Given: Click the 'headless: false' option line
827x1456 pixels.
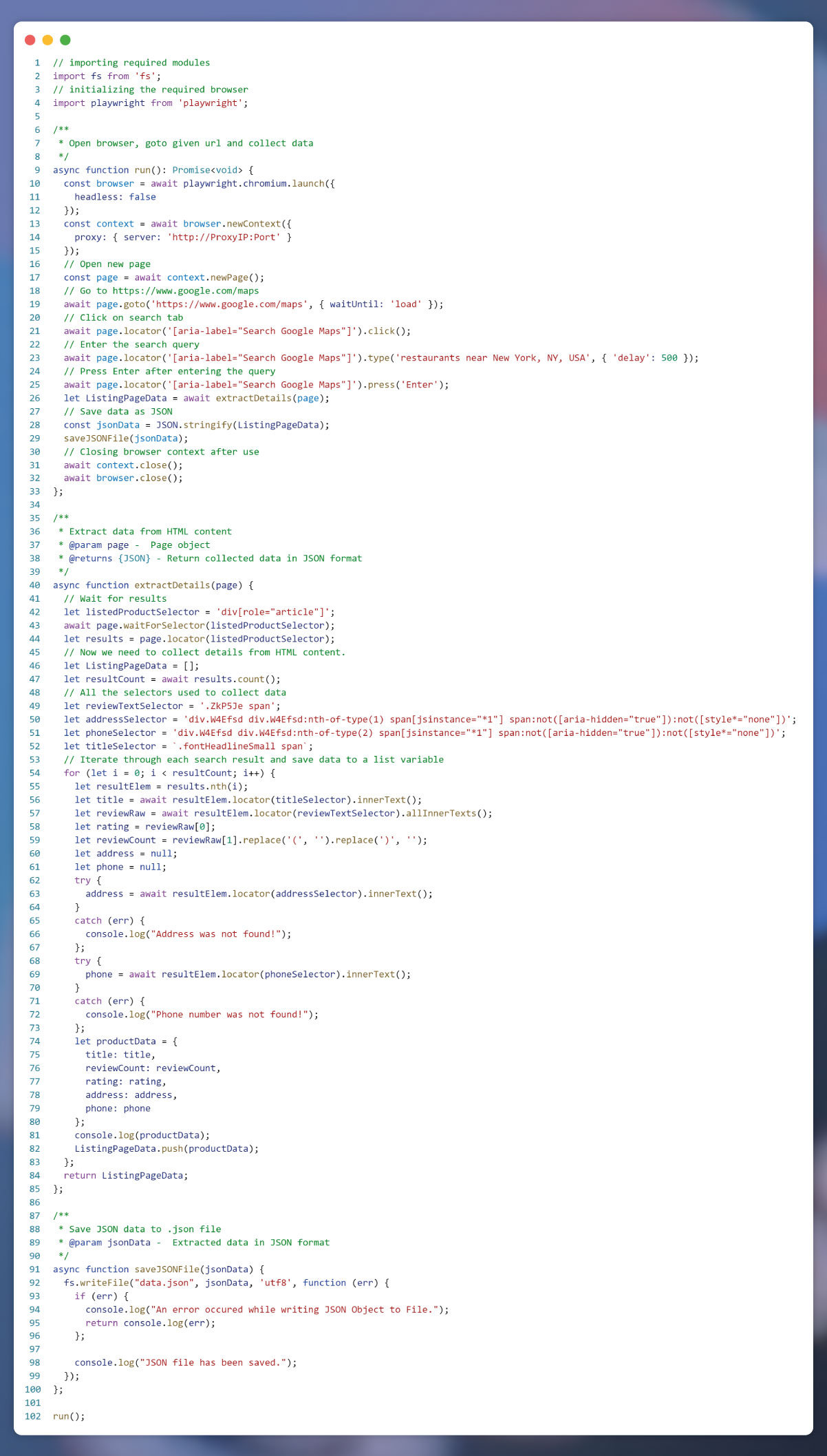Looking at the screenshot, I should point(115,197).
